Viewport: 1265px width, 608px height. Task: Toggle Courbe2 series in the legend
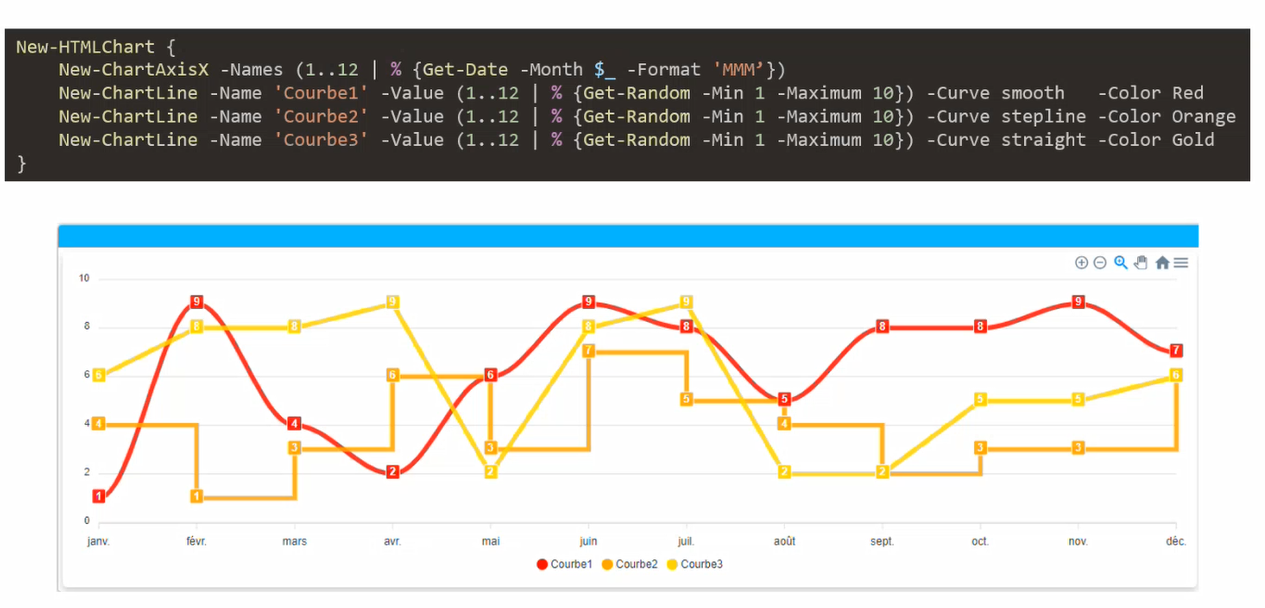630,564
